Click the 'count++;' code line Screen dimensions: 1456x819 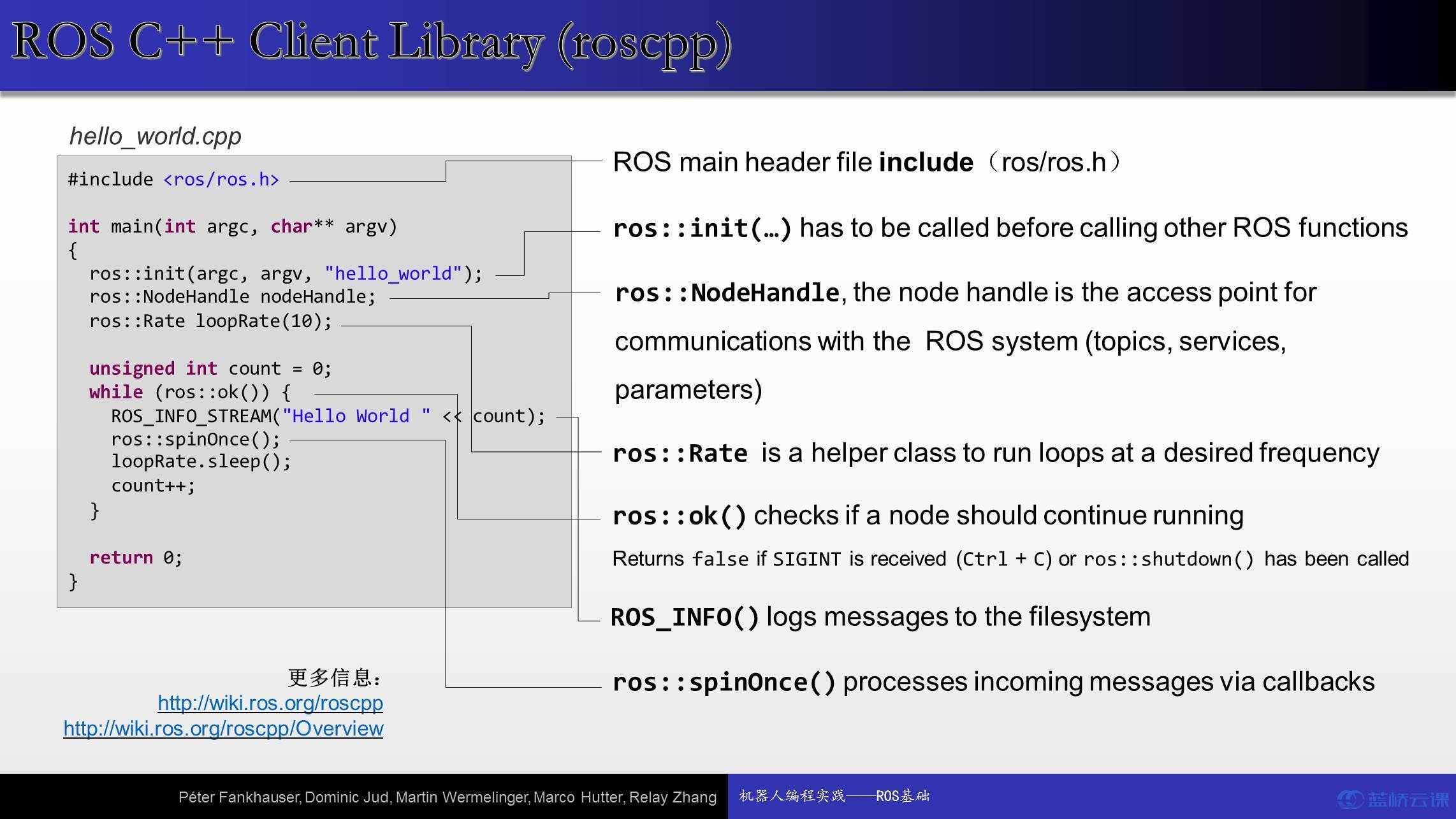[153, 486]
